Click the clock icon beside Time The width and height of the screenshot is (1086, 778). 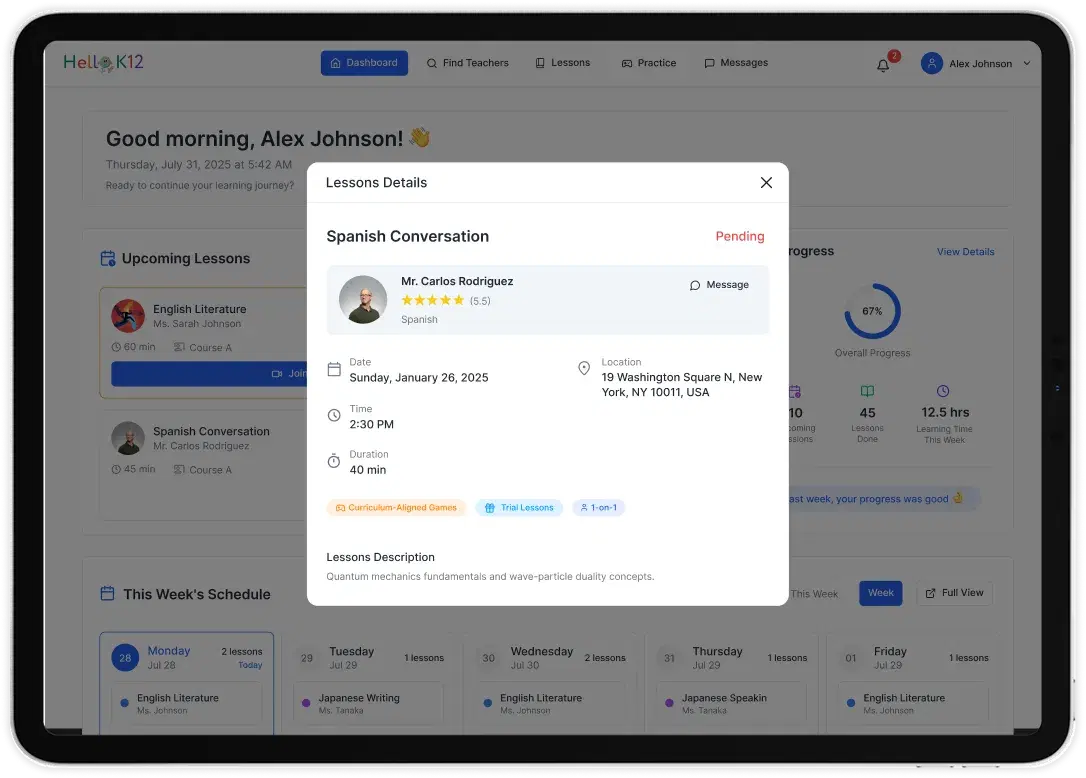pyautogui.click(x=334, y=416)
